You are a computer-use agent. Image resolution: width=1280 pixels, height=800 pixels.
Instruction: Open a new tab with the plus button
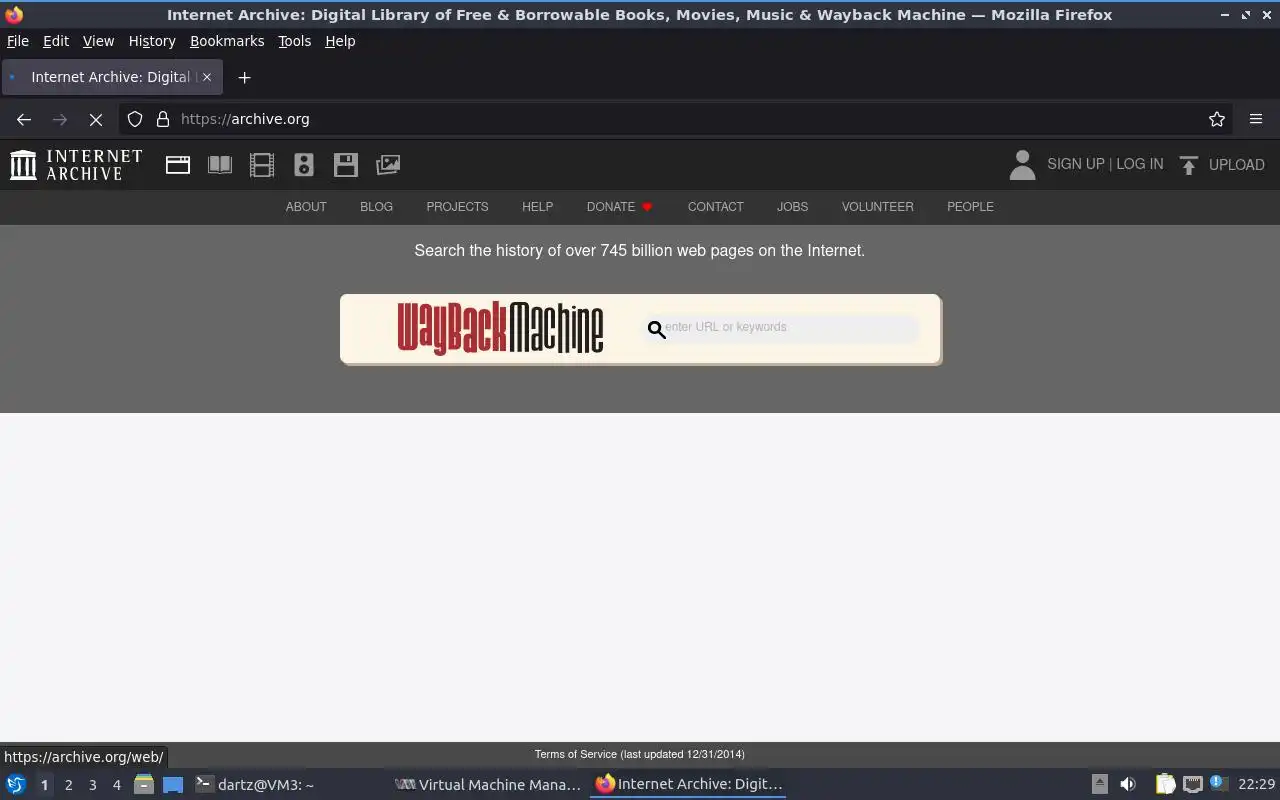click(244, 77)
